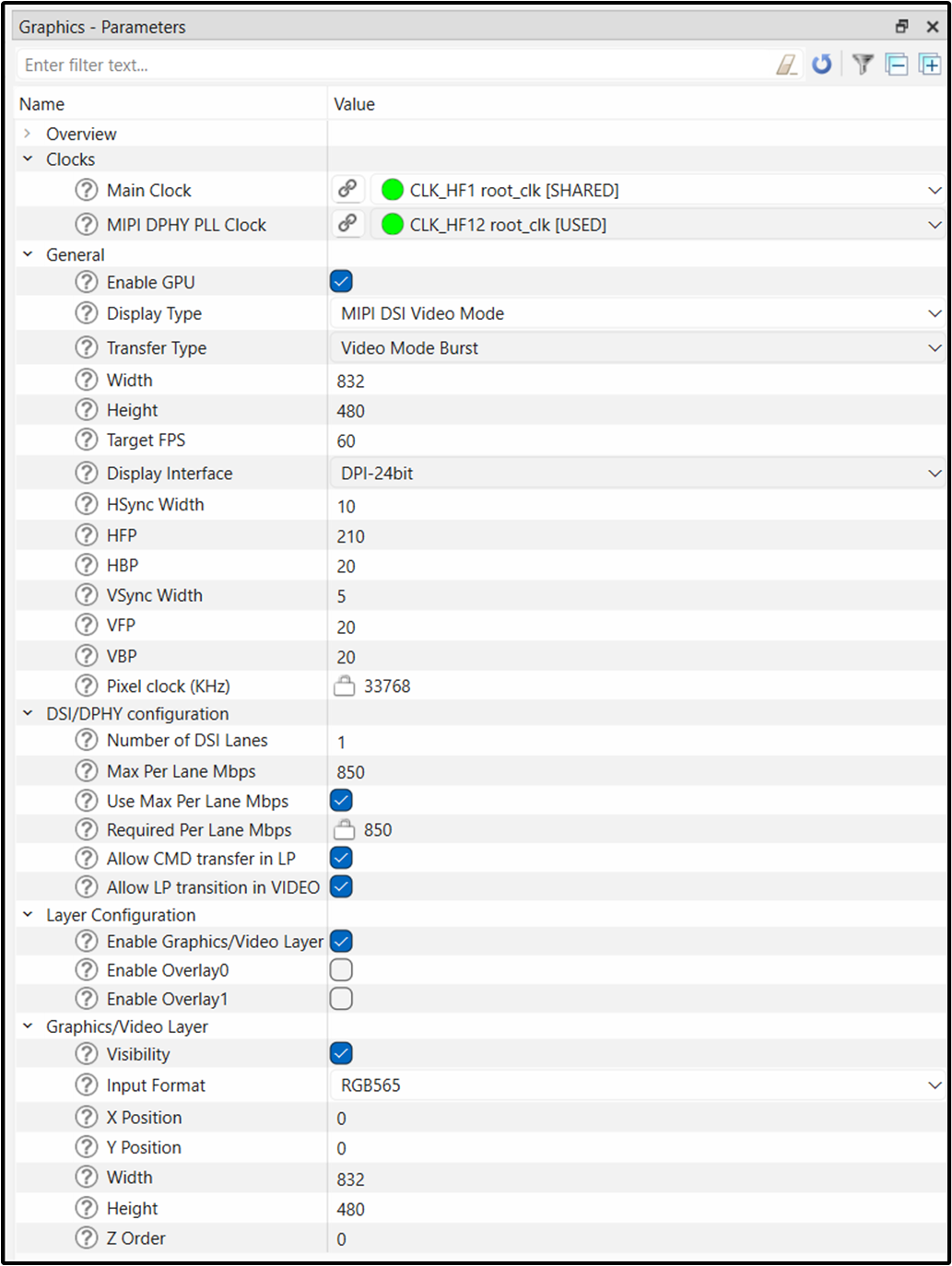Image resolution: width=952 pixels, height=1266 pixels.
Task: Click the help icon next to Enable GPU
Action: 87,282
